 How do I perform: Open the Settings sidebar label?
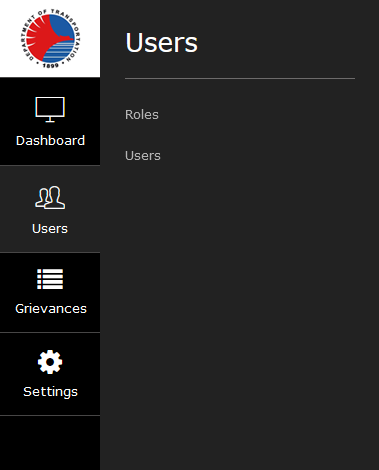tap(50, 392)
